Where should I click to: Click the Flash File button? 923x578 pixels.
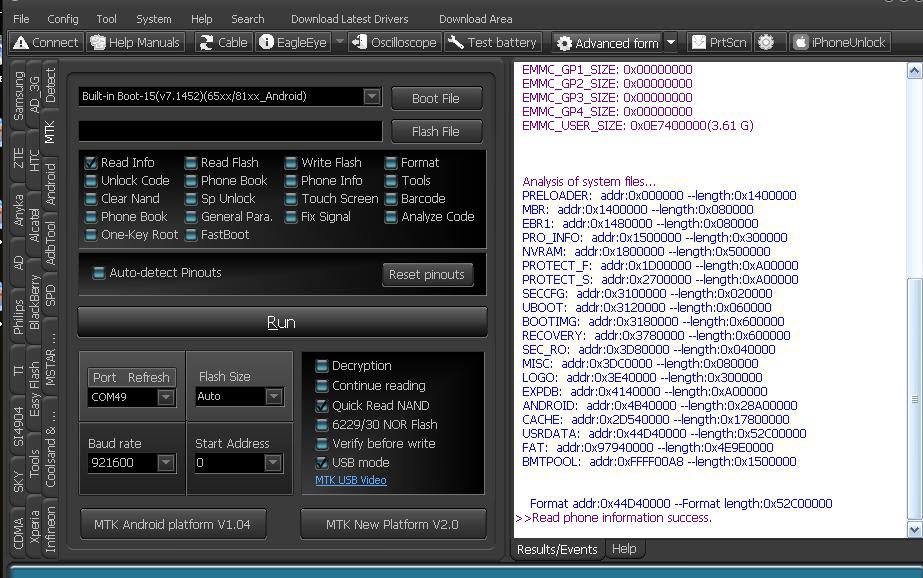(436, 131)
